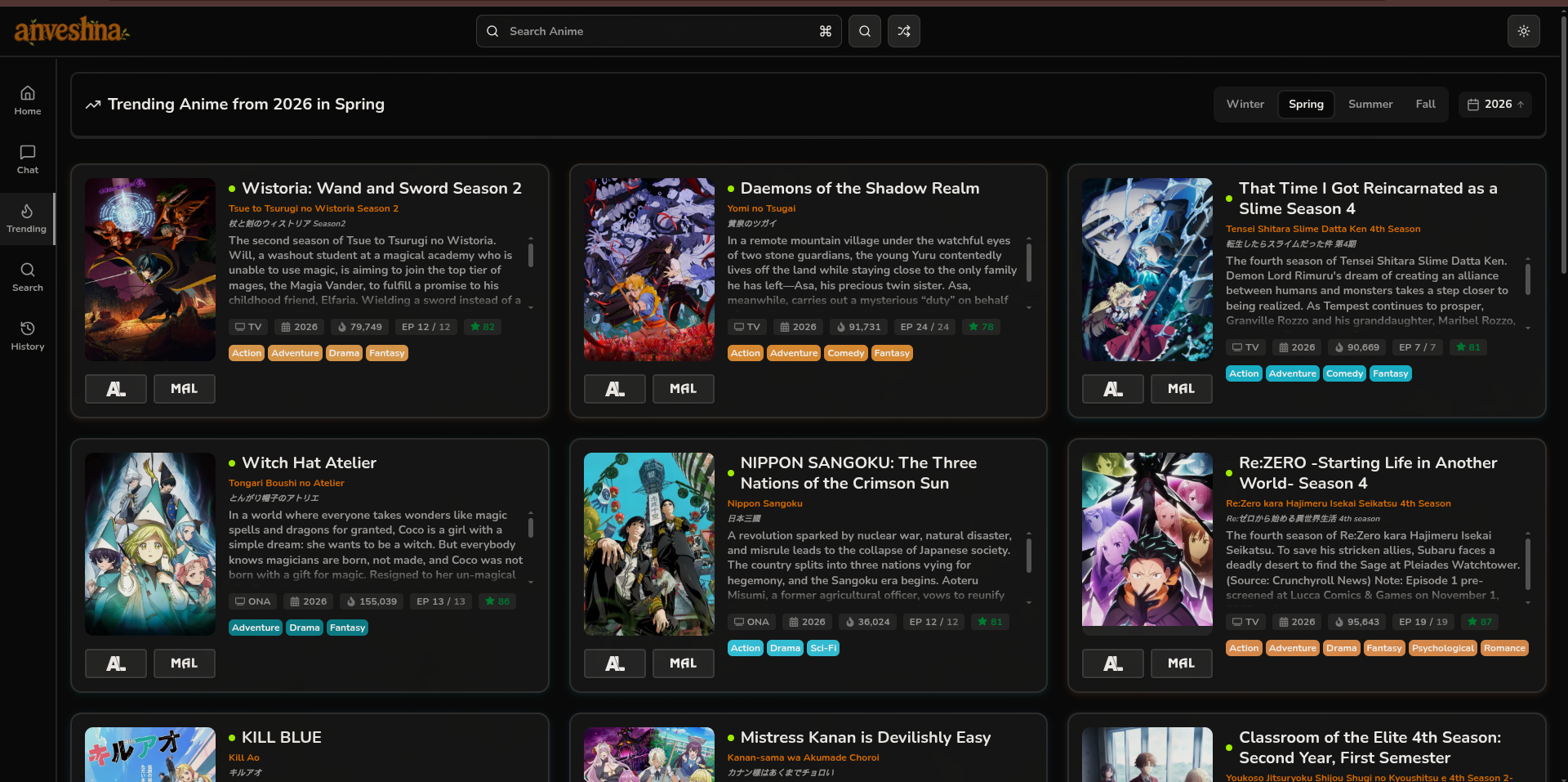Viewport: 1568px width, 782px height.
Task: Open Classroom of the Elite 4th Season title
Action: pos(1370,748)
